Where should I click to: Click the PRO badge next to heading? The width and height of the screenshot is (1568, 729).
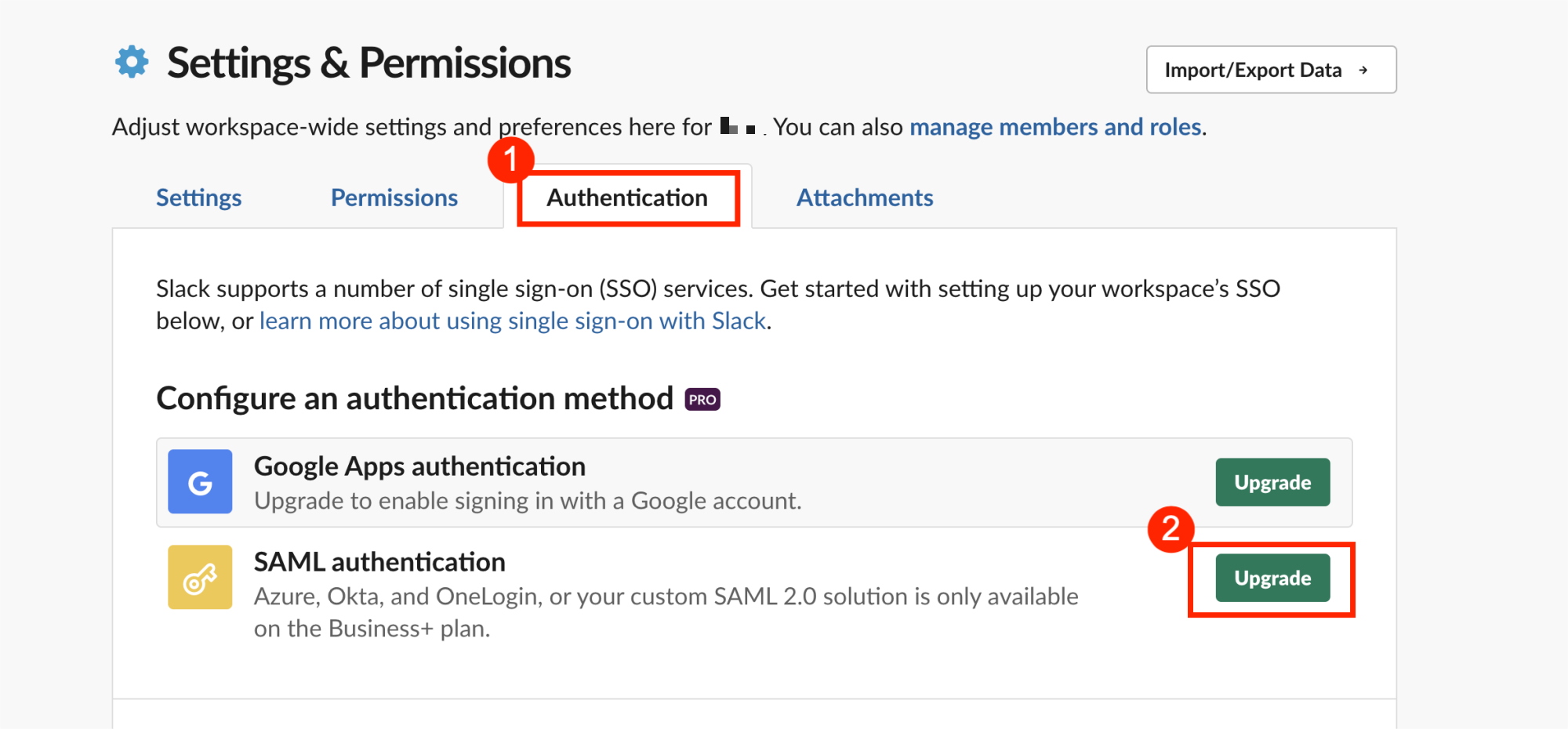tap(702, 399)
